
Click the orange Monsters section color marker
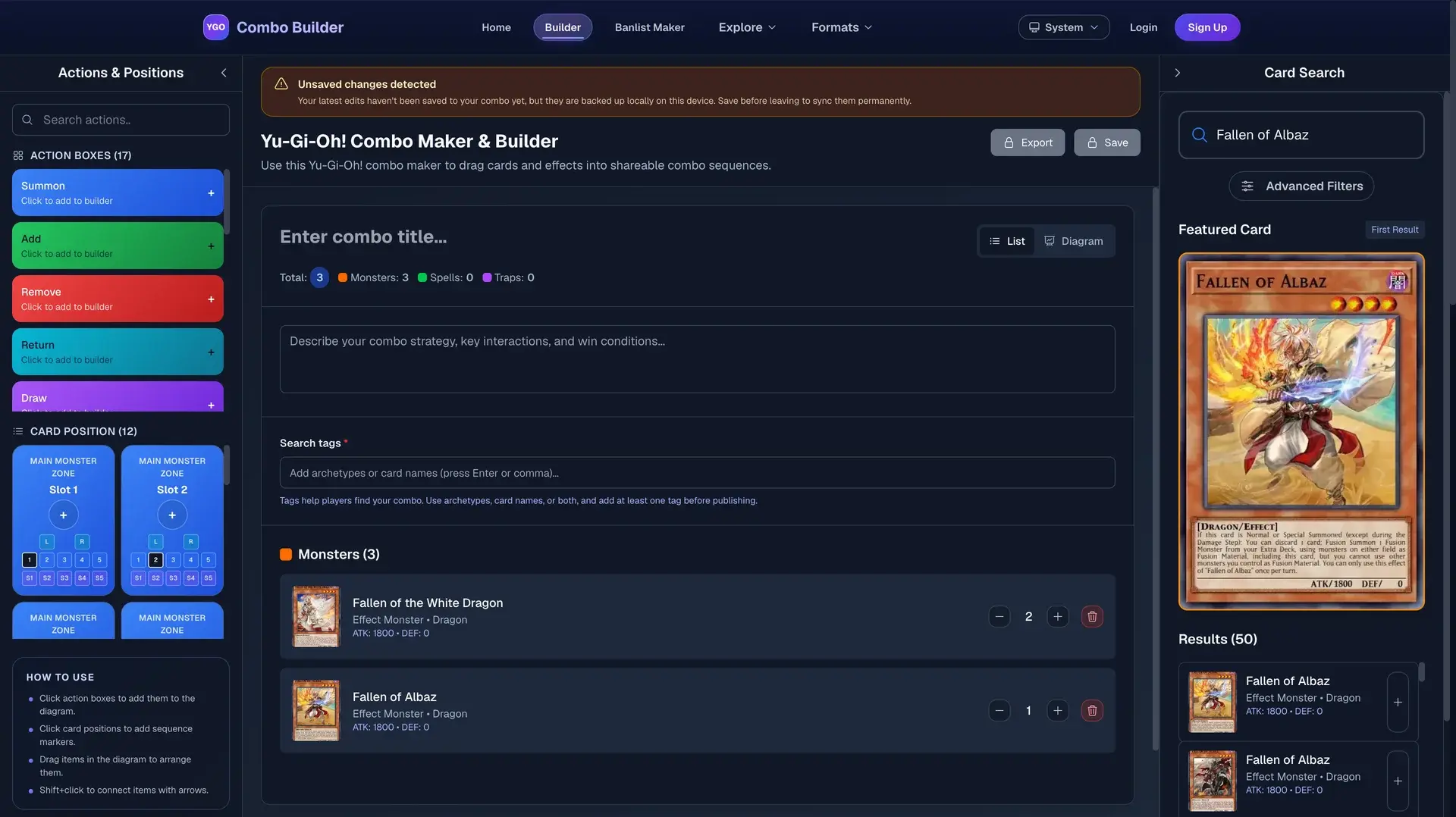[x=286, y=555]
